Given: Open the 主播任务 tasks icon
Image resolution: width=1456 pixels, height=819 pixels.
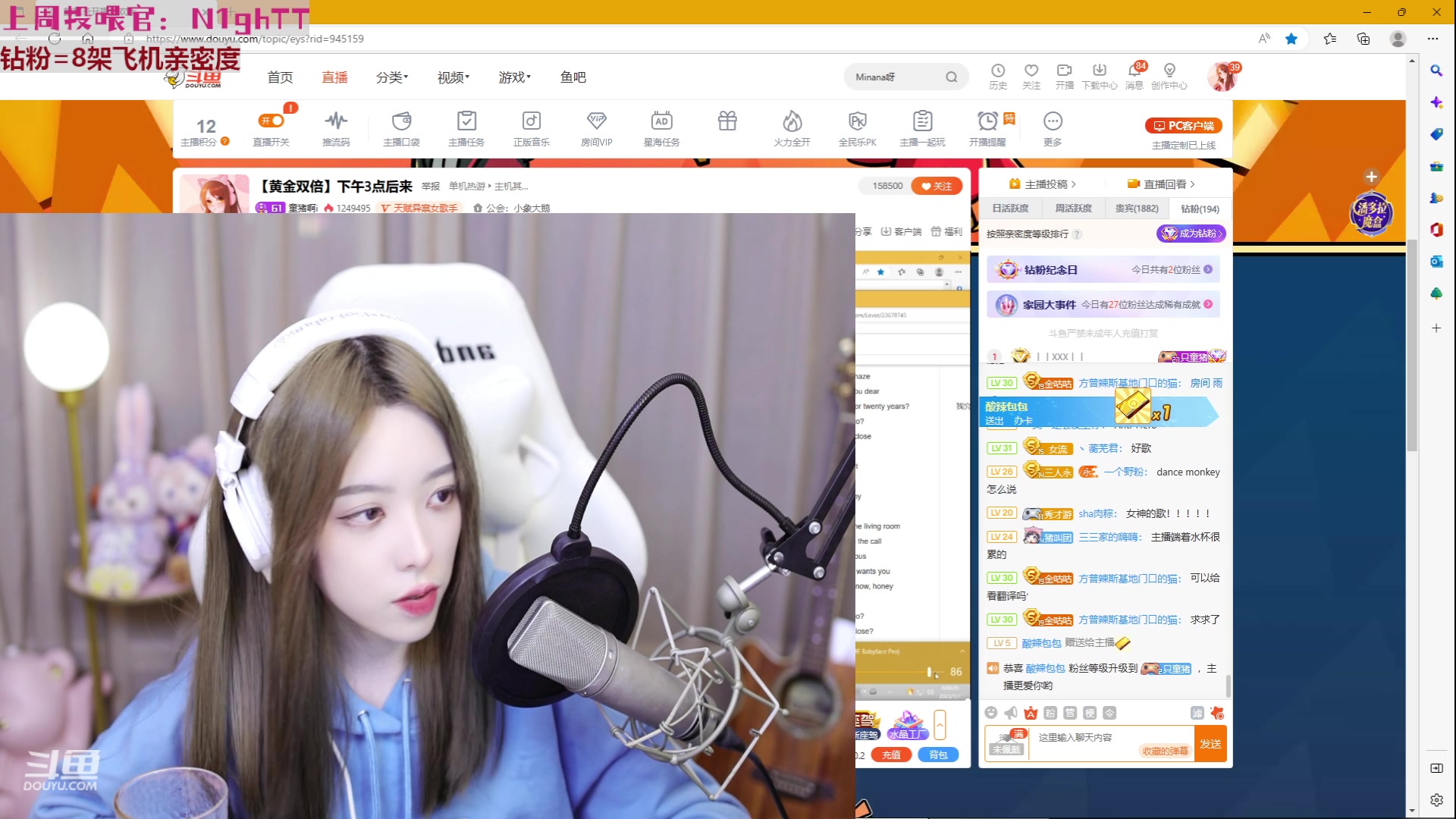Looking at the screenshot, I should click(466, 121).
